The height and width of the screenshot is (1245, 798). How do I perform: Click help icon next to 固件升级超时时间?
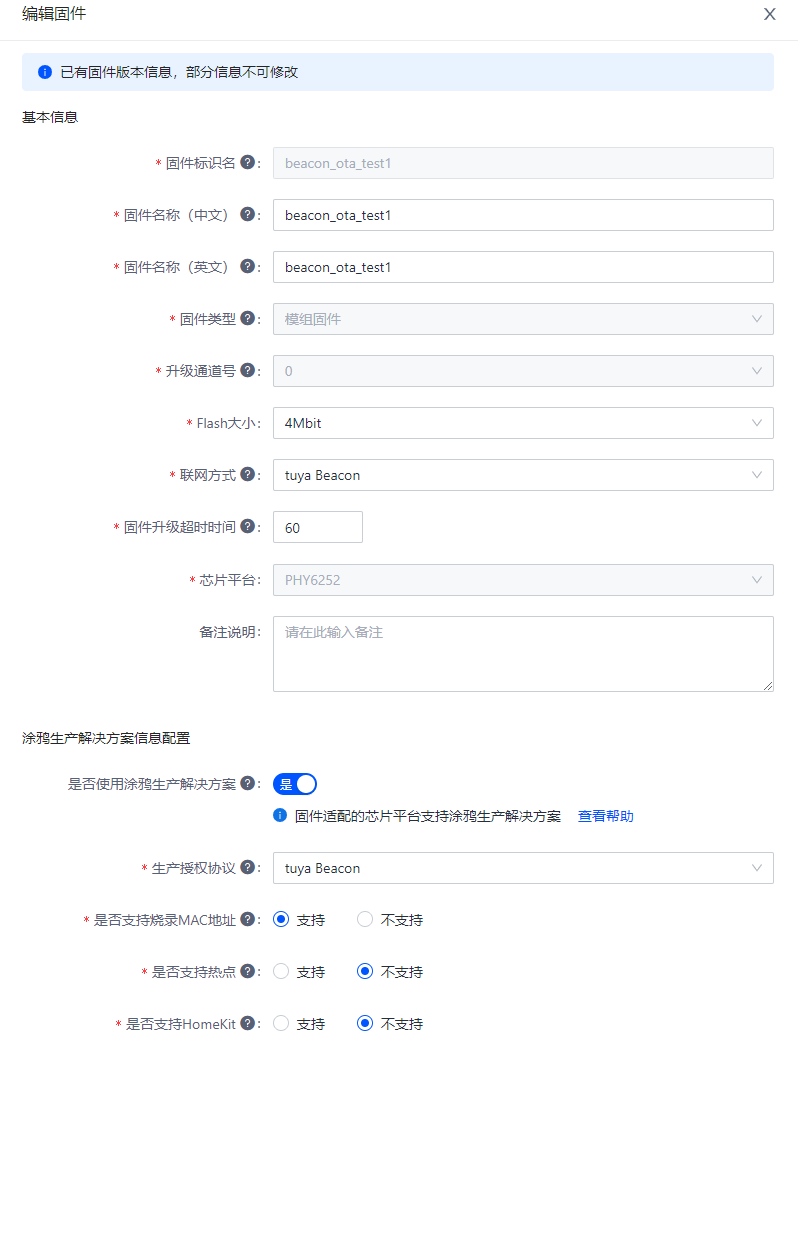coord(247,526)
